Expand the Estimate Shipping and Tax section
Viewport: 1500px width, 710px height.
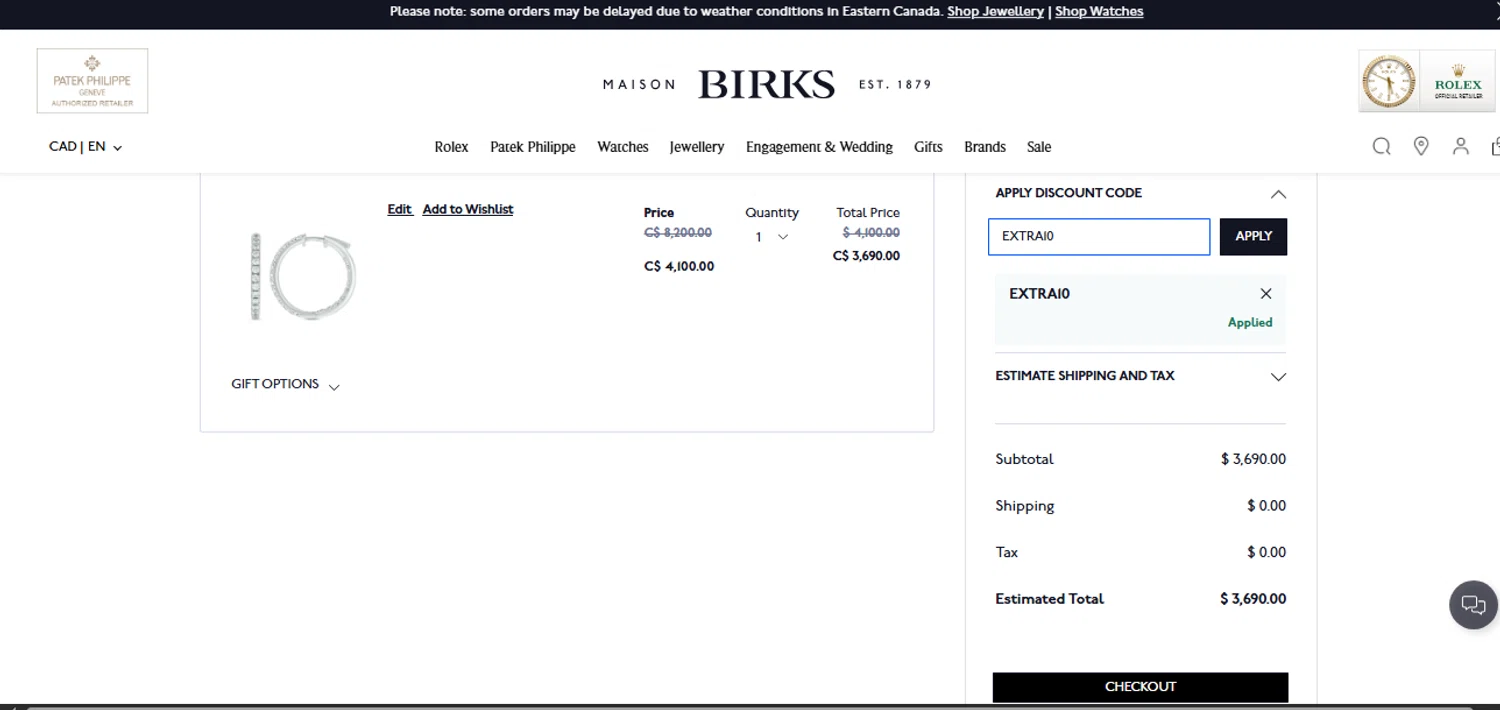coord(1278,377)
